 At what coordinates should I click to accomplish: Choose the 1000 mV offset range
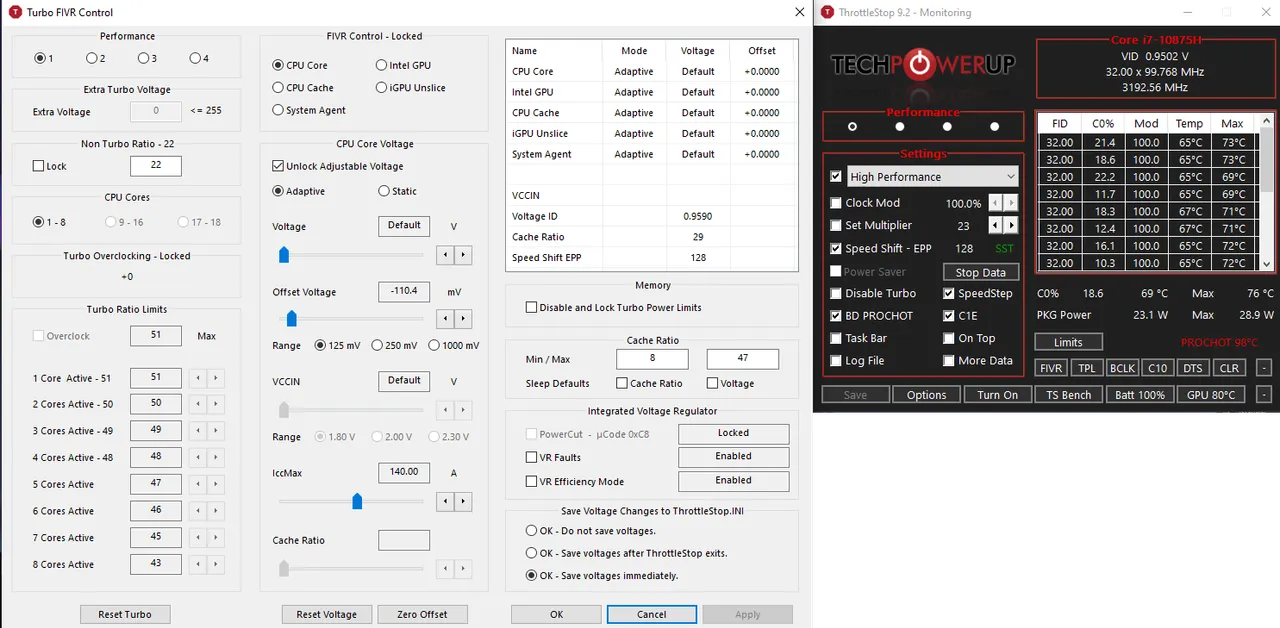434,345
